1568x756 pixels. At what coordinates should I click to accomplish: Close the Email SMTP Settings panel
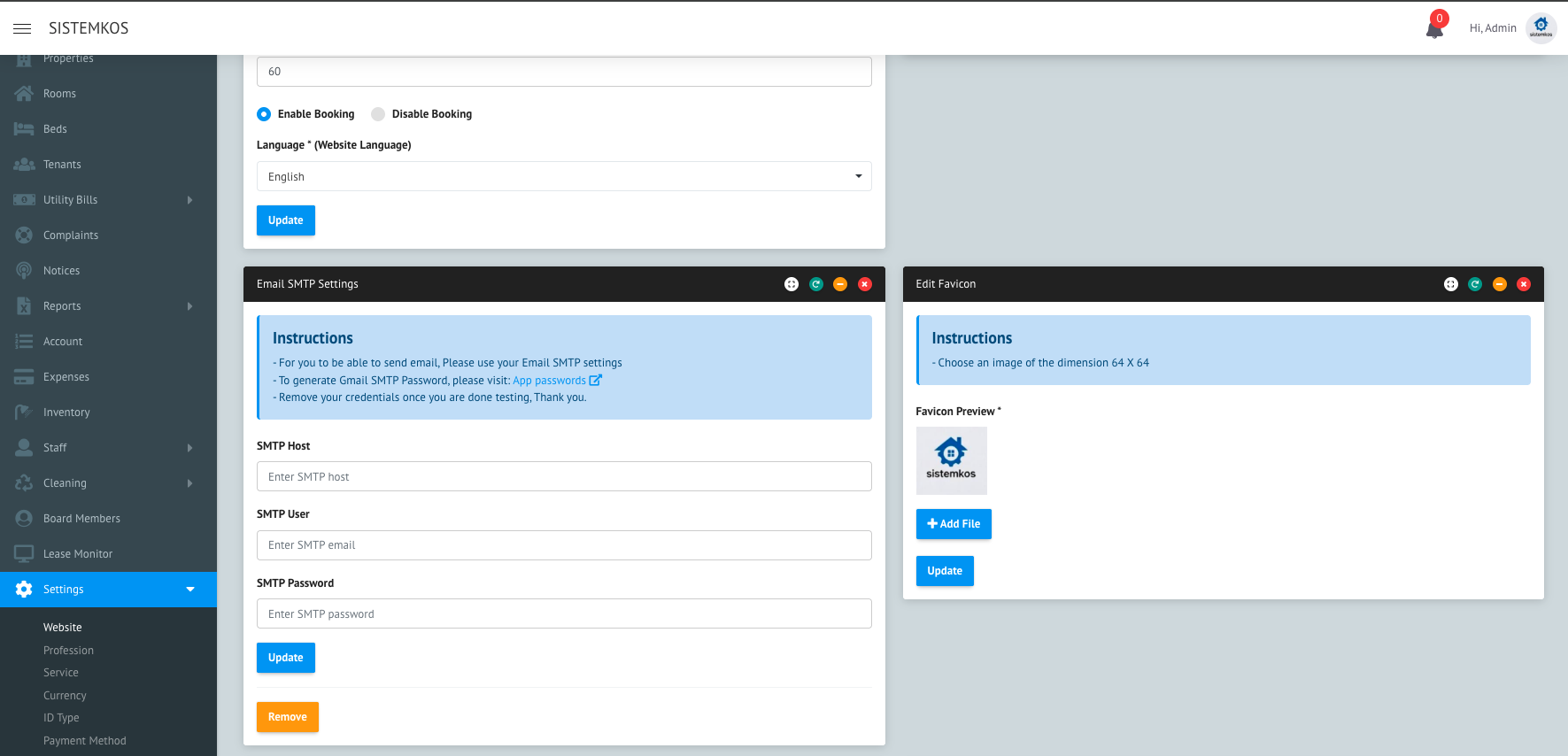coord(865,284)
